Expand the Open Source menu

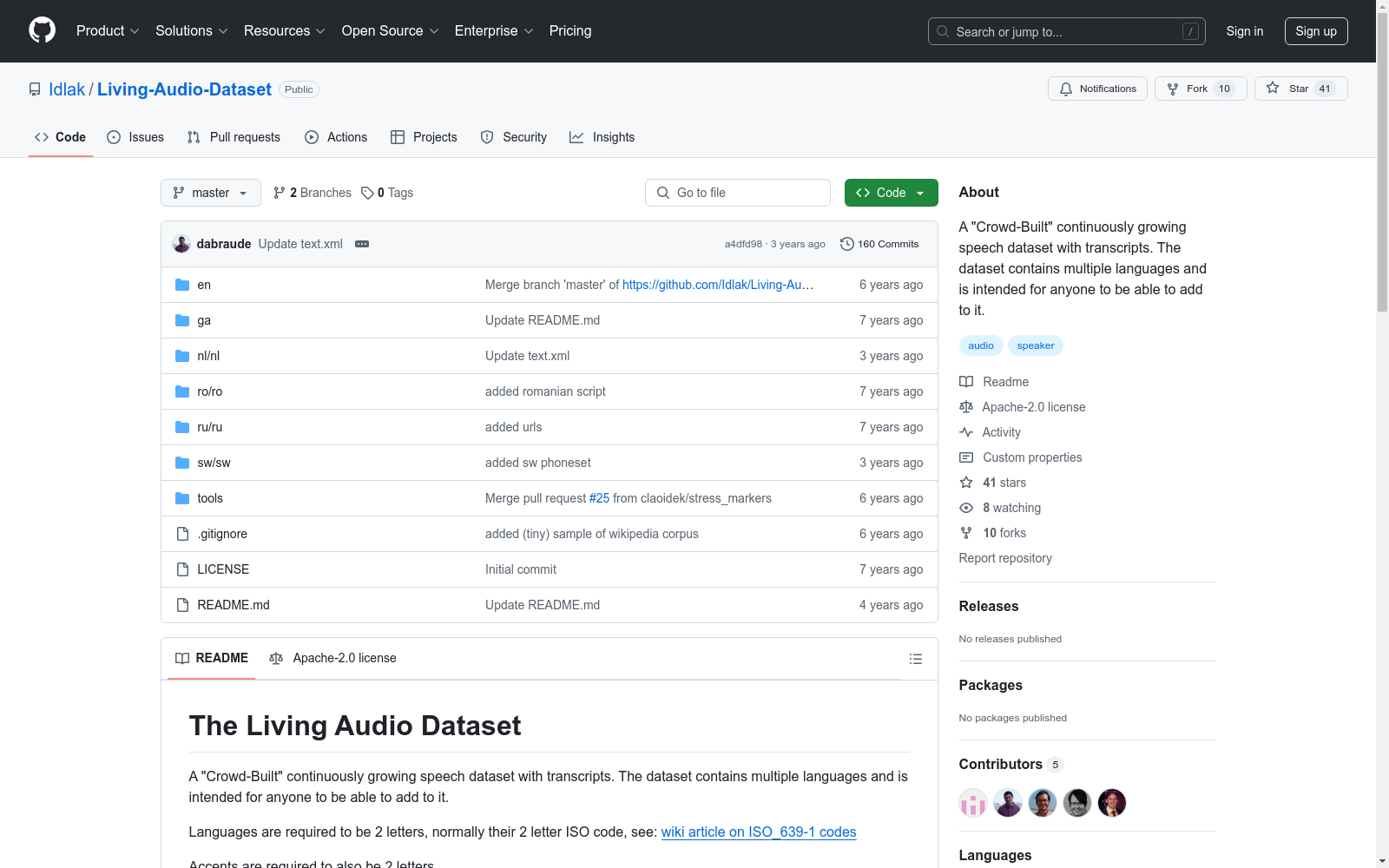coord(391,31)
